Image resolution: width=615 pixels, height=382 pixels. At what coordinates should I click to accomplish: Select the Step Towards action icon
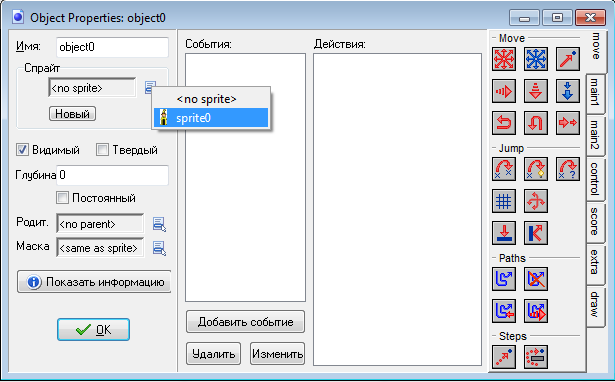point(504,357)
